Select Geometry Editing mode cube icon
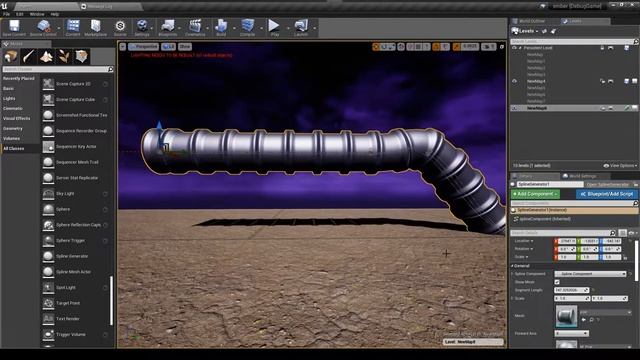This screenshot has width=640, height=360. click(82, 56)
